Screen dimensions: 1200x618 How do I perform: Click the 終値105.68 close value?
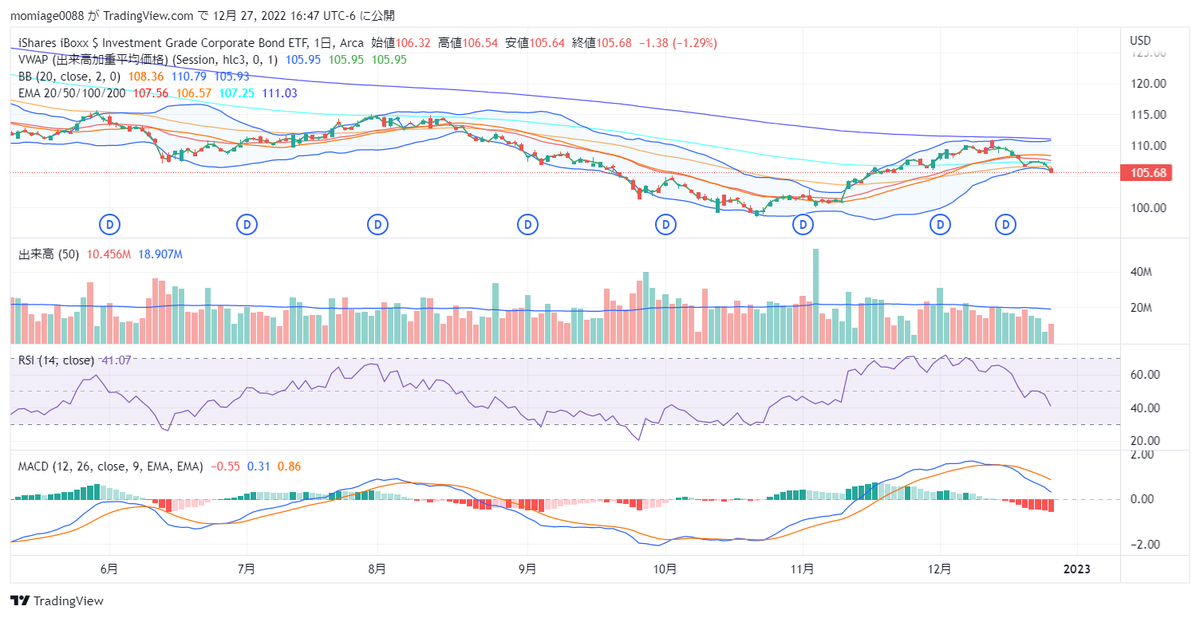[601, 43]
